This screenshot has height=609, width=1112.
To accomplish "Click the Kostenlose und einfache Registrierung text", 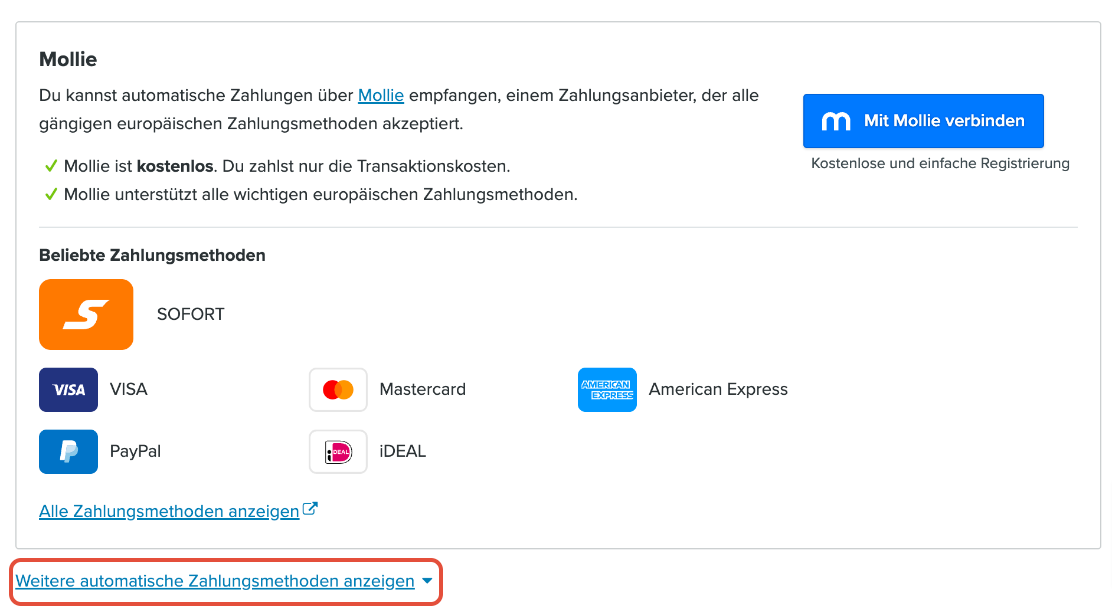I will [940, 164].
